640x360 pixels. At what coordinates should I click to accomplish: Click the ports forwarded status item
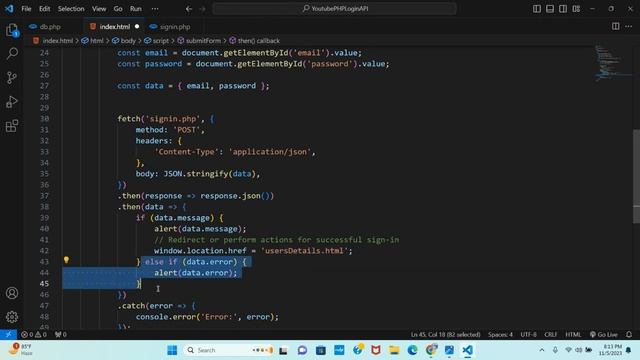[x=60, y=334]
